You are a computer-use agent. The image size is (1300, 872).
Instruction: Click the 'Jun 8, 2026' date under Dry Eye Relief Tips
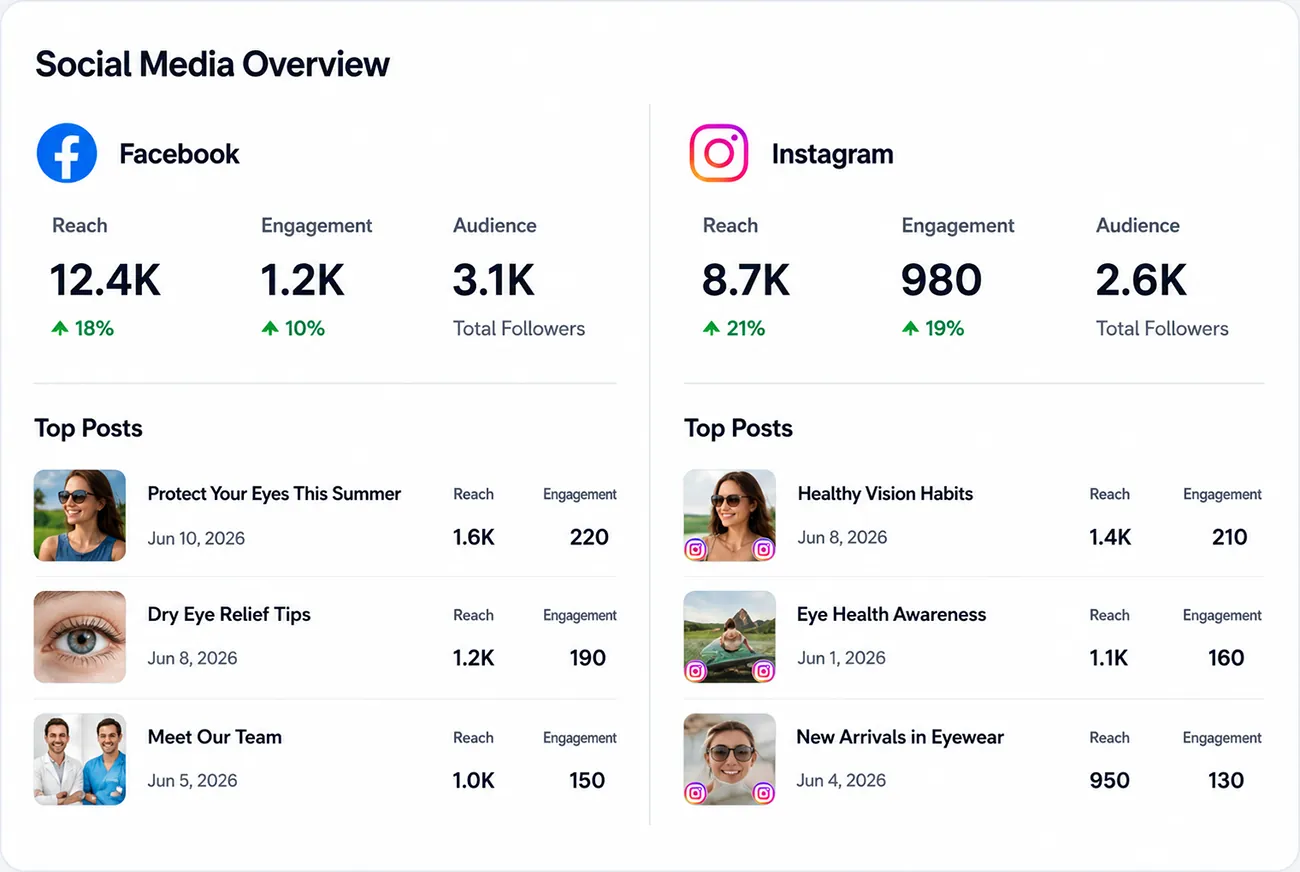(x=192, y=658)
